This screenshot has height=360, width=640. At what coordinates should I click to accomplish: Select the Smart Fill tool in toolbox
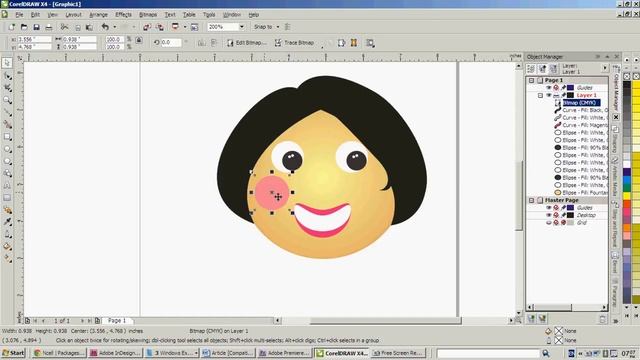tap(7, 124)
